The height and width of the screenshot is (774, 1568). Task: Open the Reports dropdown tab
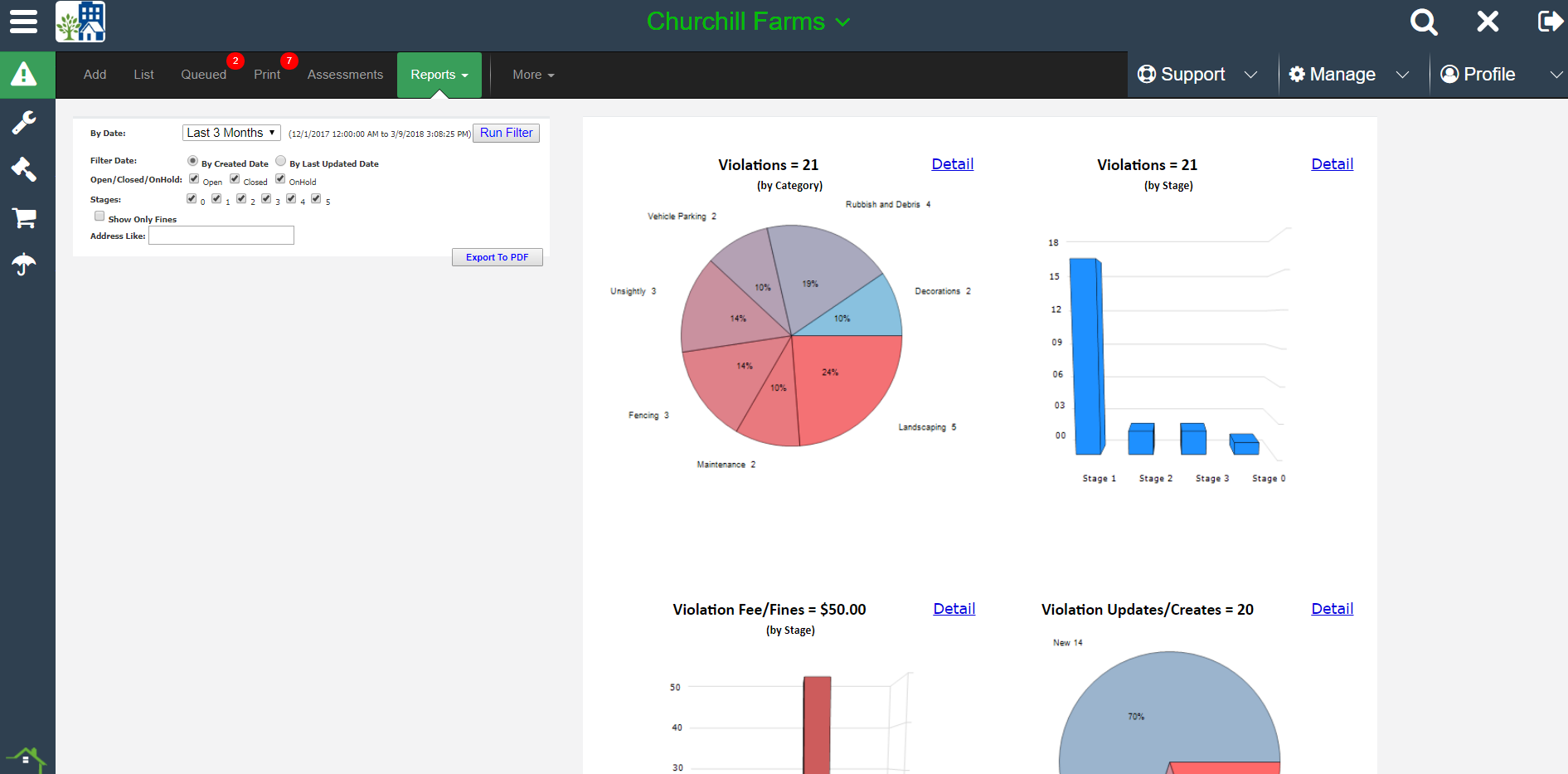(439, 75)
